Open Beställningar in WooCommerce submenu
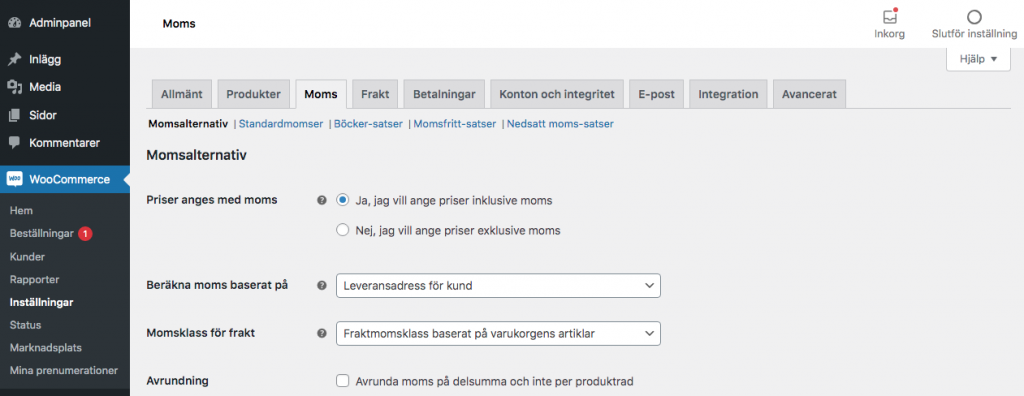Image resolution: width=1024 pixels, height=396 pixels. tap(42, 233)
